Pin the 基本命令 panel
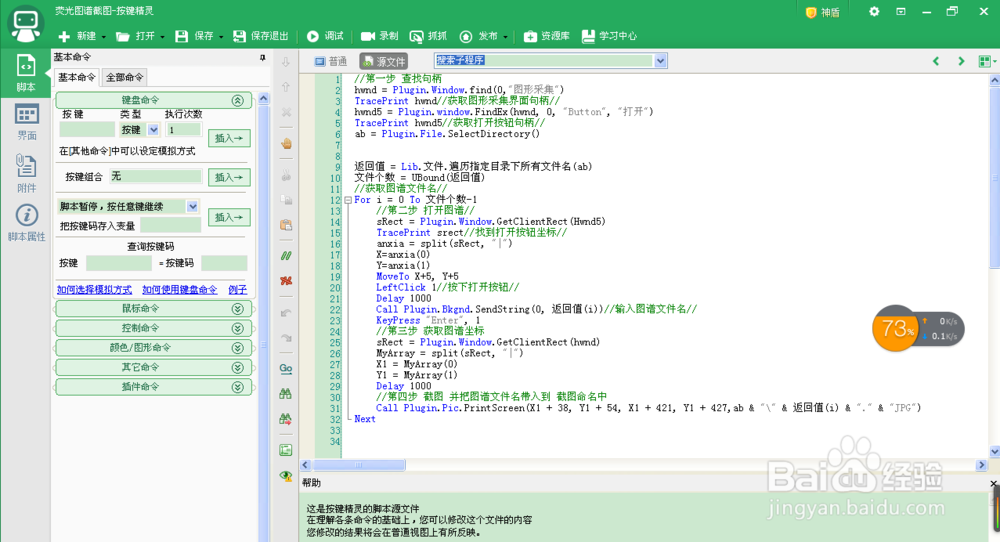The width and height of the screenshot is (1000, 542). [x=262, y=57]
